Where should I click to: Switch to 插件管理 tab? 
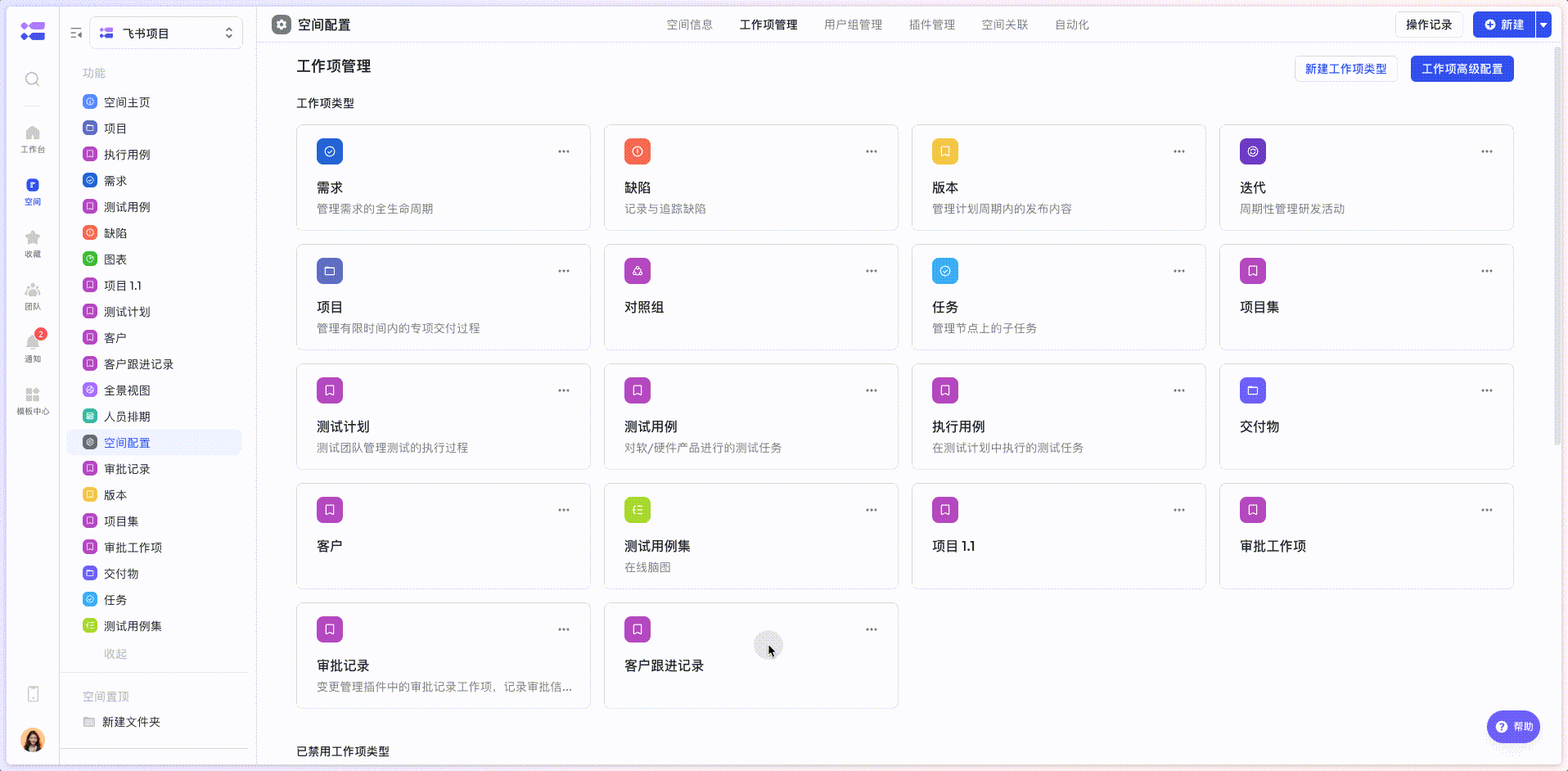click(932, 25)
